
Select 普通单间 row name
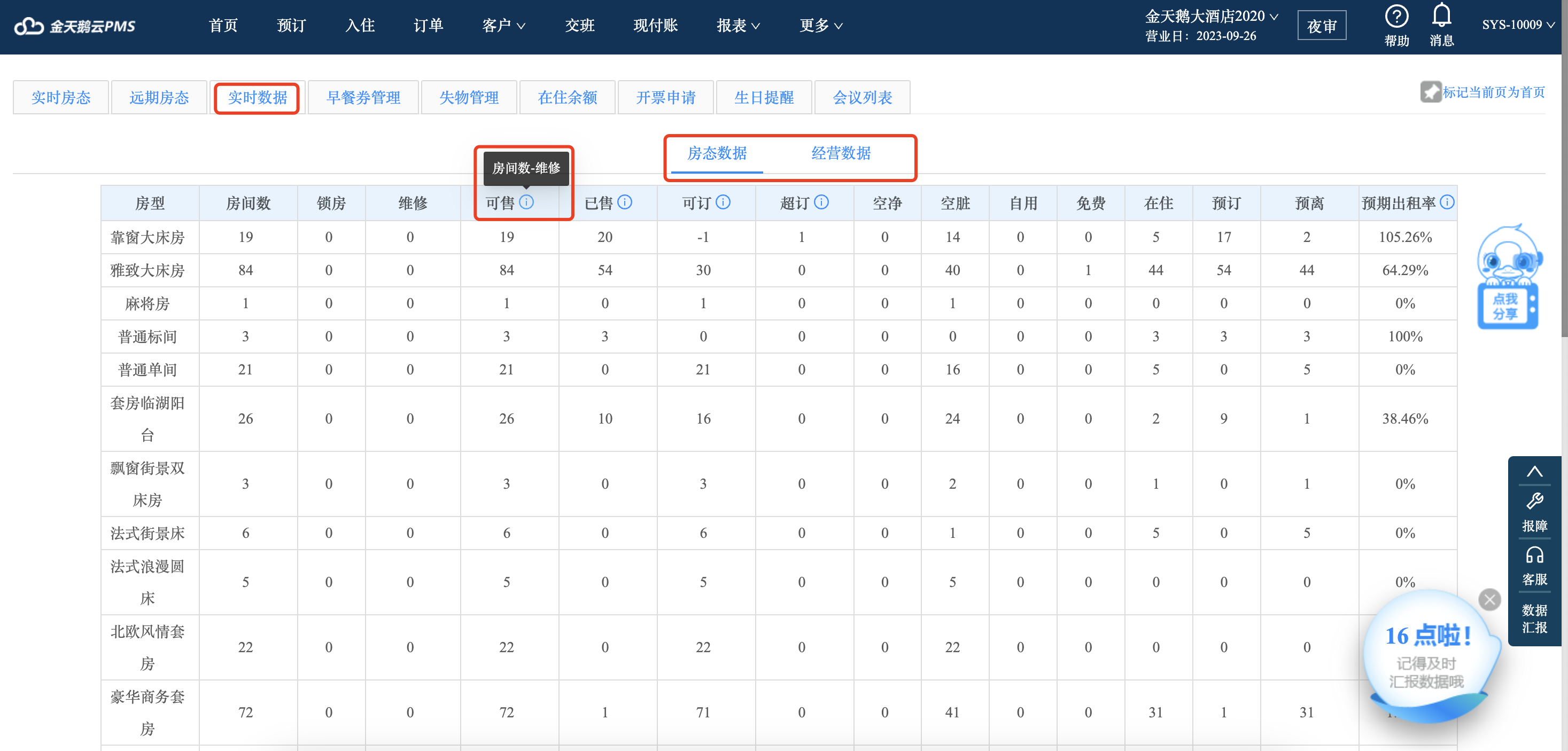[148, 370]
